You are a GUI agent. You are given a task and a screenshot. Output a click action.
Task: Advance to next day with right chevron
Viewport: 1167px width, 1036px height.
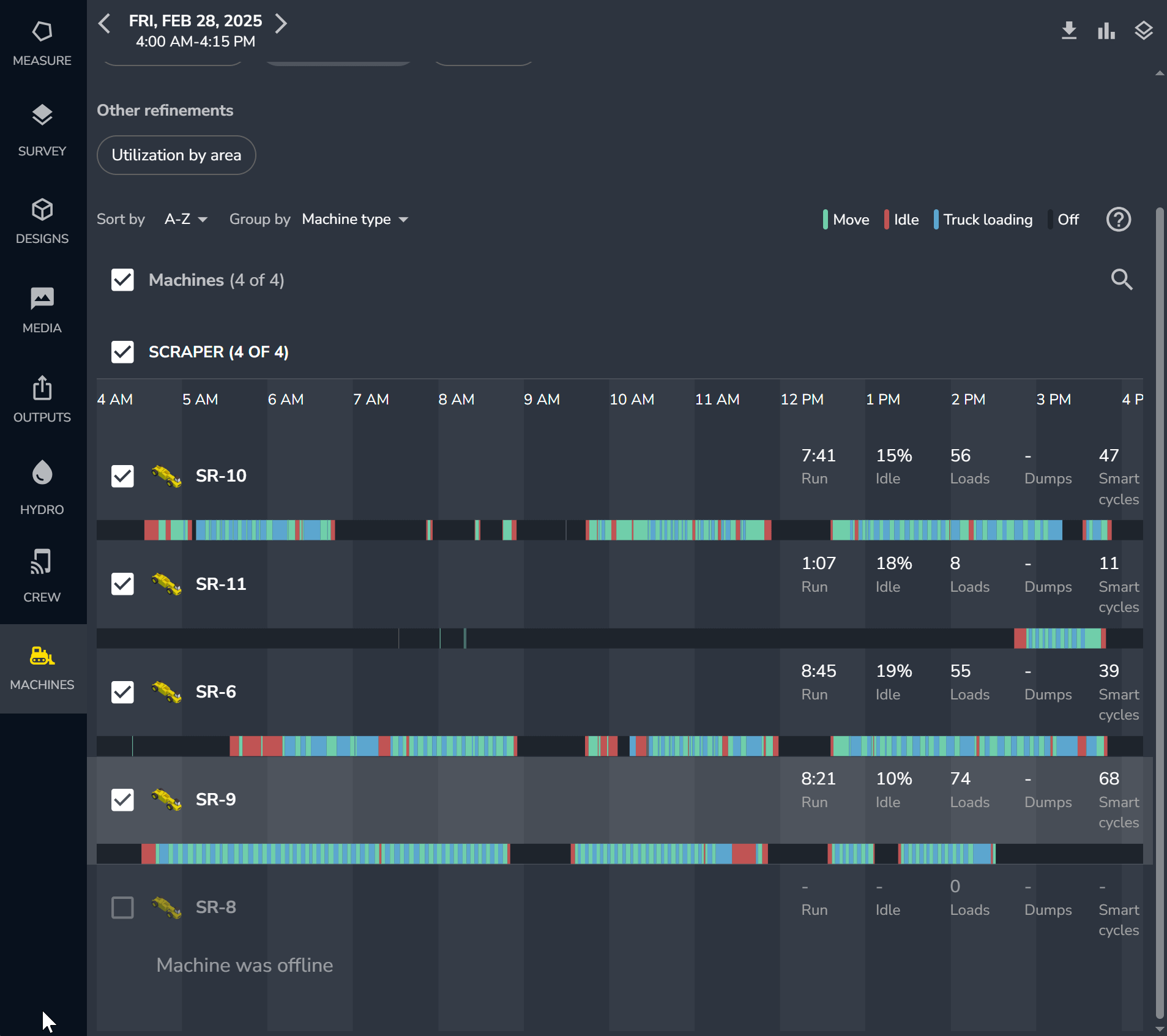[x=281, y=24]
